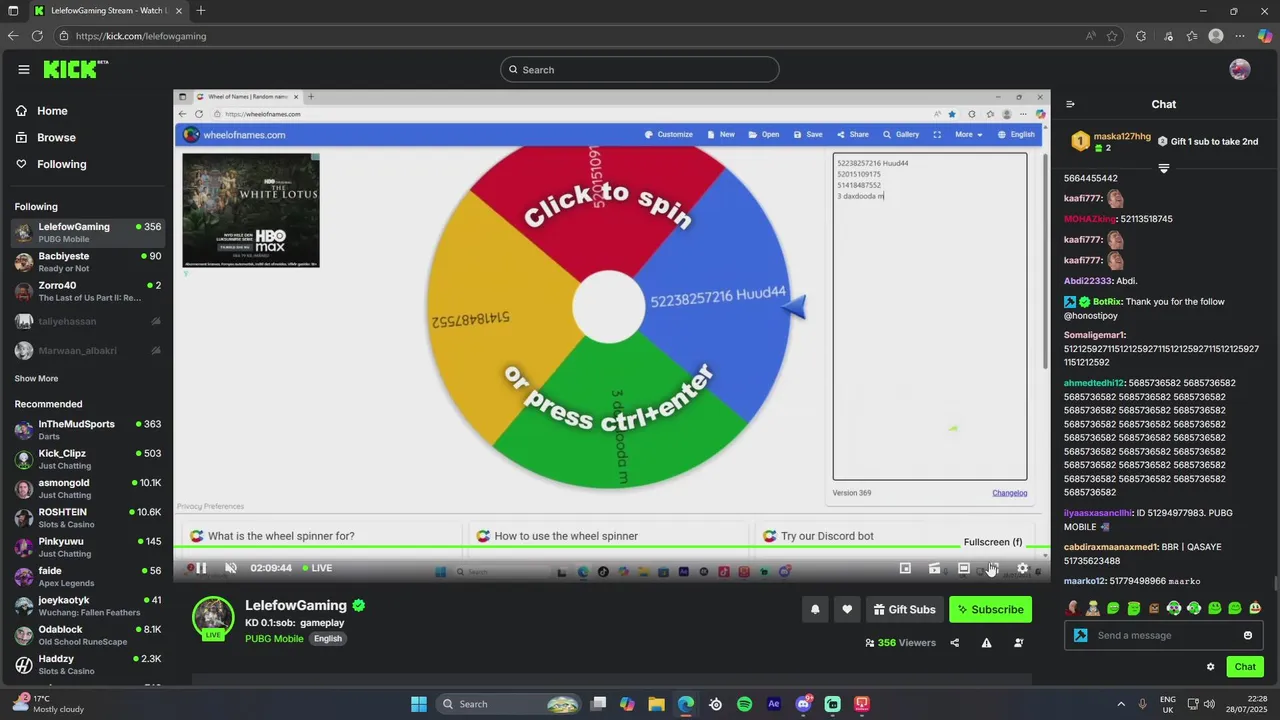Click the Gift Subs button
Viewport: 1280px width, 720px height.
(904, 609)
